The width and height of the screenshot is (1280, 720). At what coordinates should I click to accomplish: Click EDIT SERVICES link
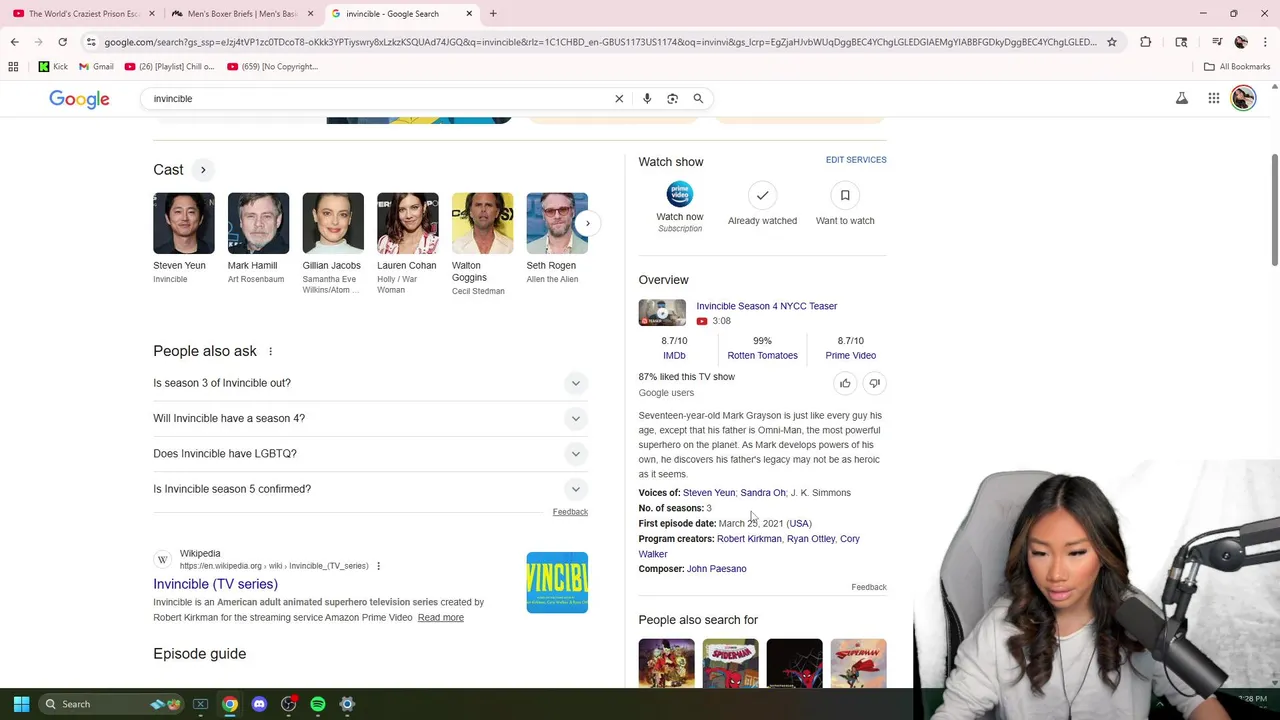(856, 160)
